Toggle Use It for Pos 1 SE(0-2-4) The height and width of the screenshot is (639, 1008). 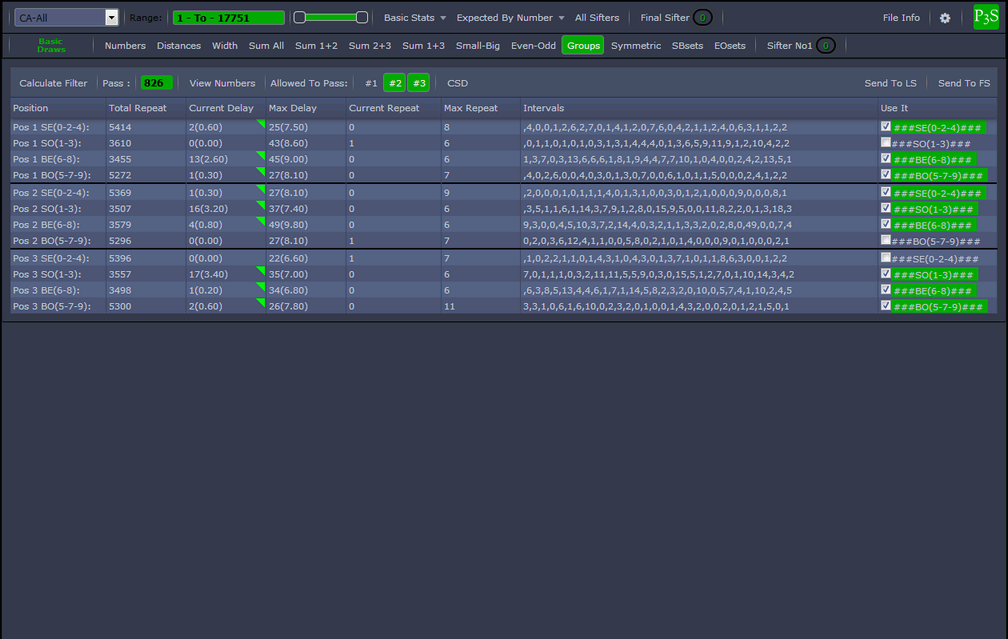click(x=886, y=127)
